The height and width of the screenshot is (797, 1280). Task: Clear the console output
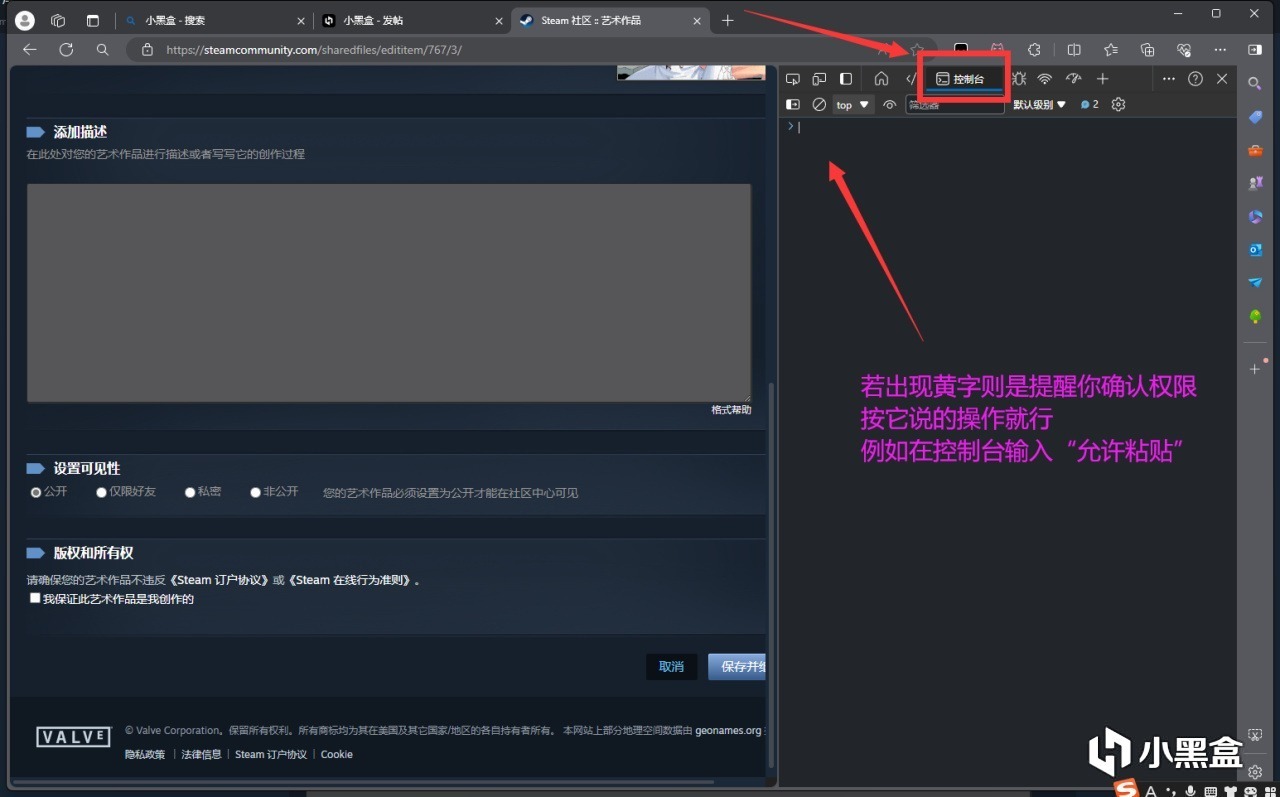coord(819,105)
